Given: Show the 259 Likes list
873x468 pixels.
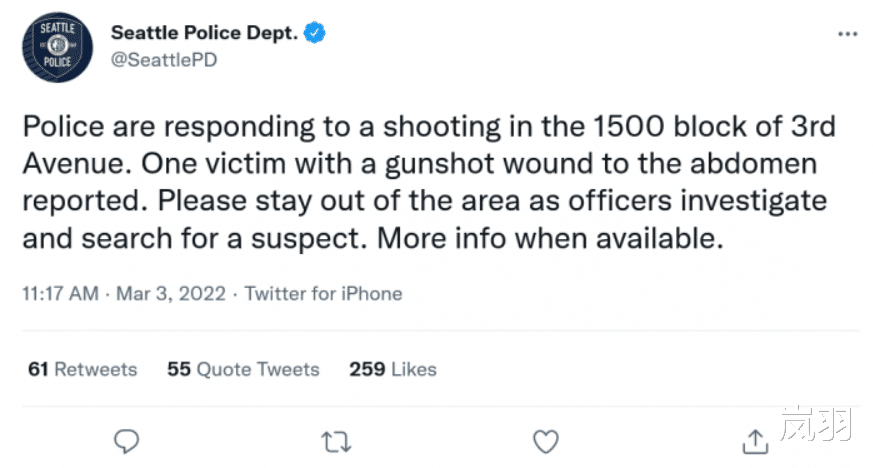Looking at the screenshot, I should point(393,369).
